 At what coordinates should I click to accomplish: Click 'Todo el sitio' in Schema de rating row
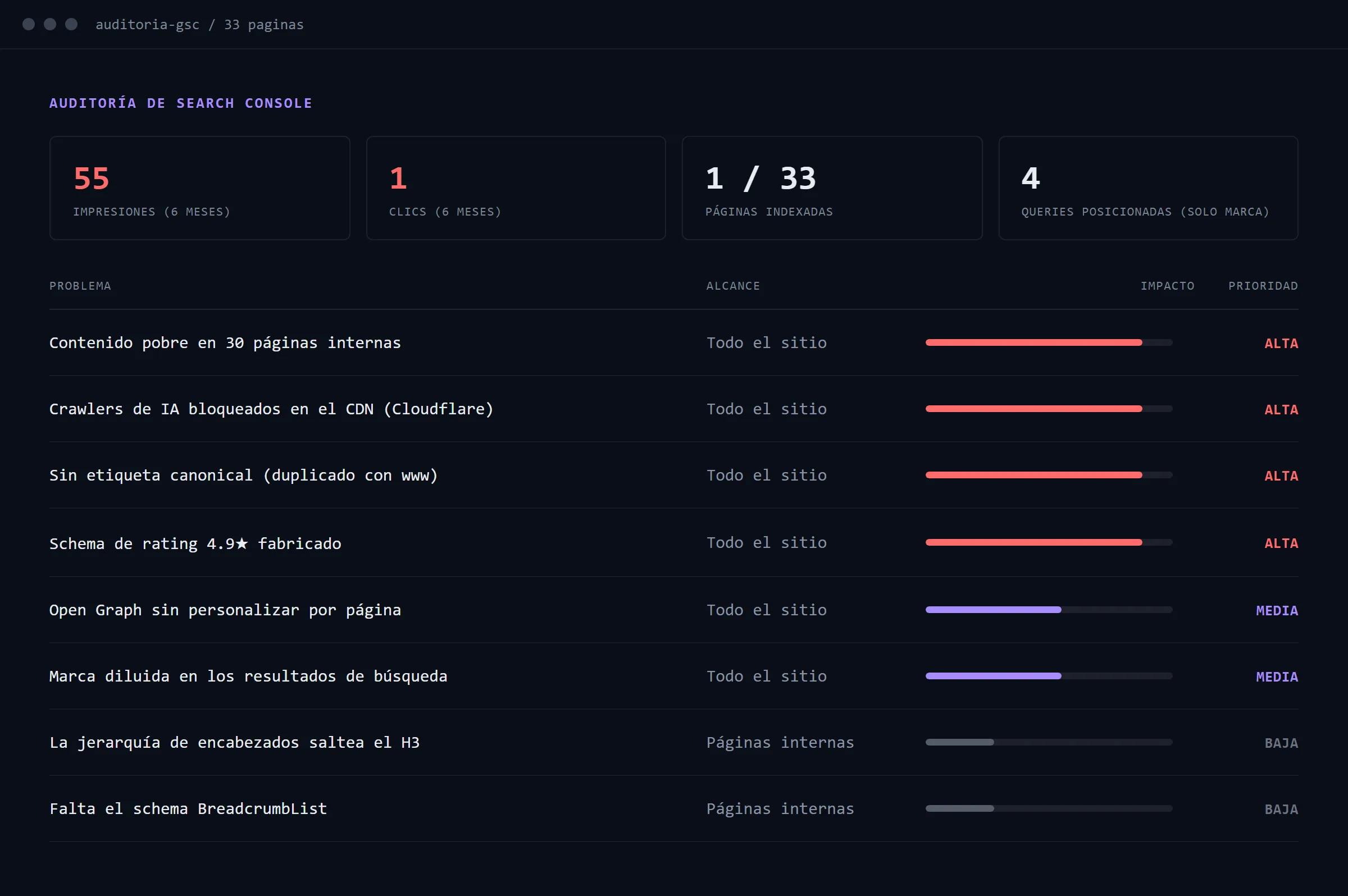[767, 543]
